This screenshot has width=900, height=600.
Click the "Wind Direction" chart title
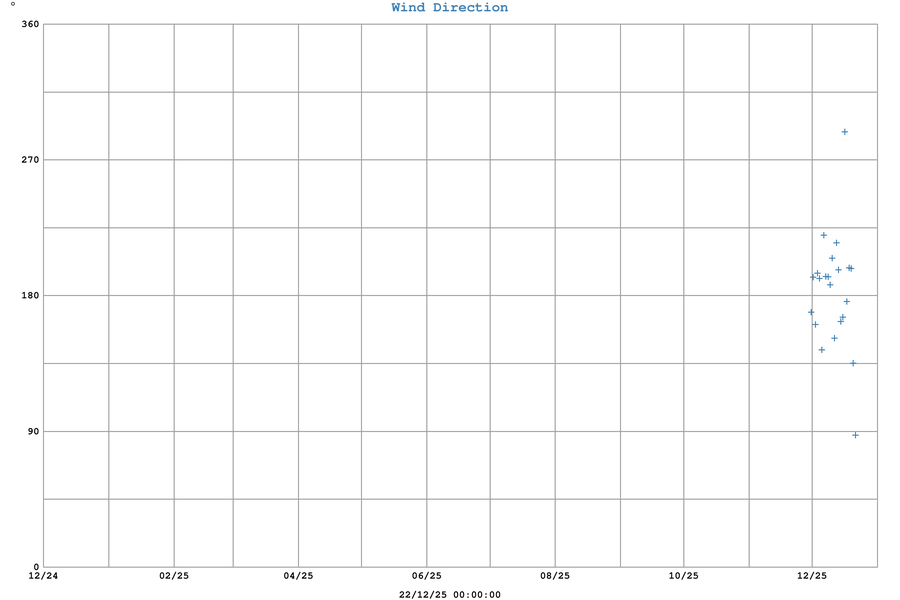(x=449, y=8)
